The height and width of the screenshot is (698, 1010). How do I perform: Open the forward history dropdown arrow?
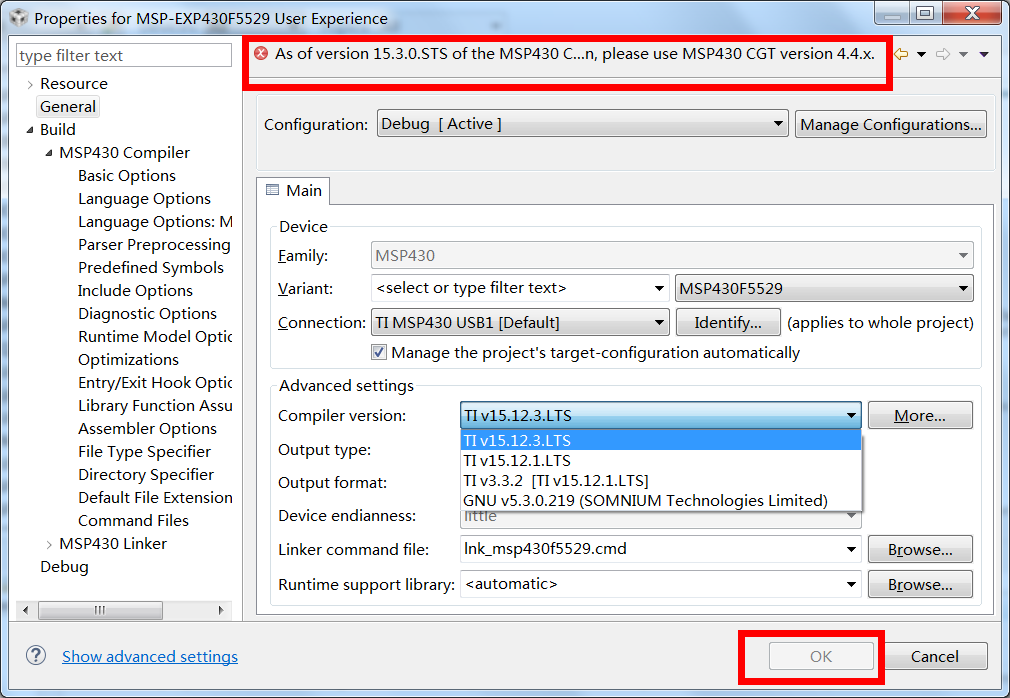click(964, 55)
